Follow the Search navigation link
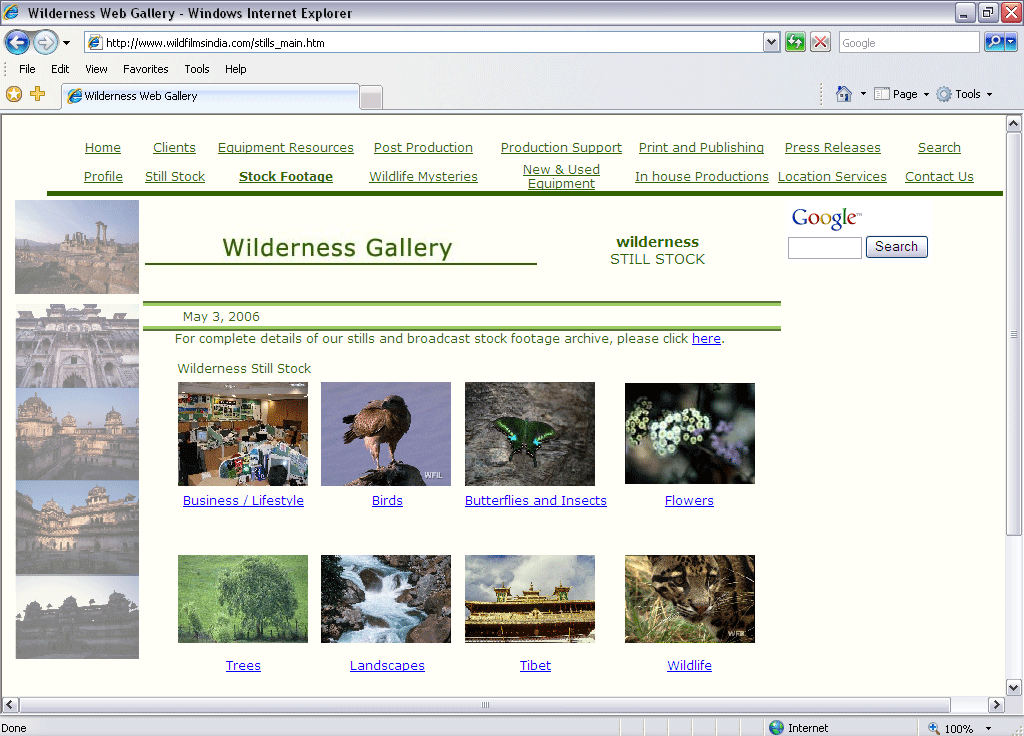Image resolution: width=1024 pixels, height=736 pixels. [939, 148]
